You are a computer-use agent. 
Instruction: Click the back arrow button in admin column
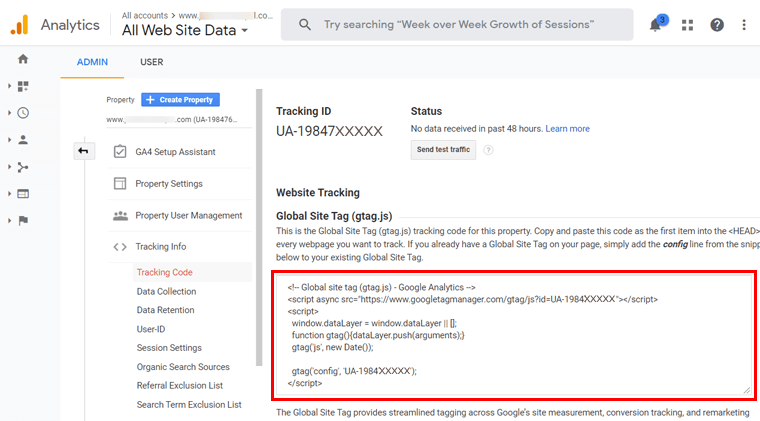click(84, 151)
